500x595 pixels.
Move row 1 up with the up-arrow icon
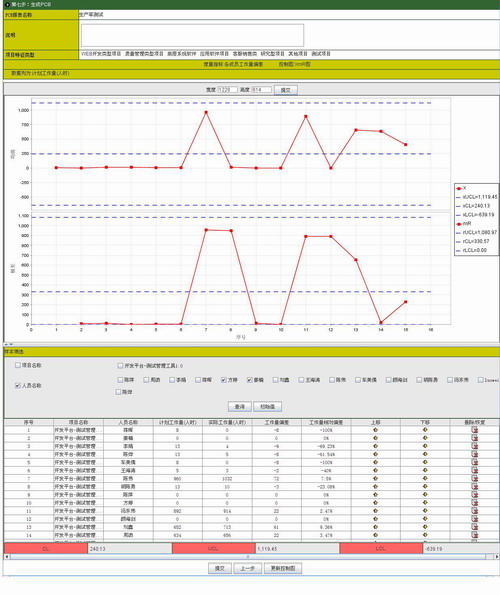(x=376, y=430)
